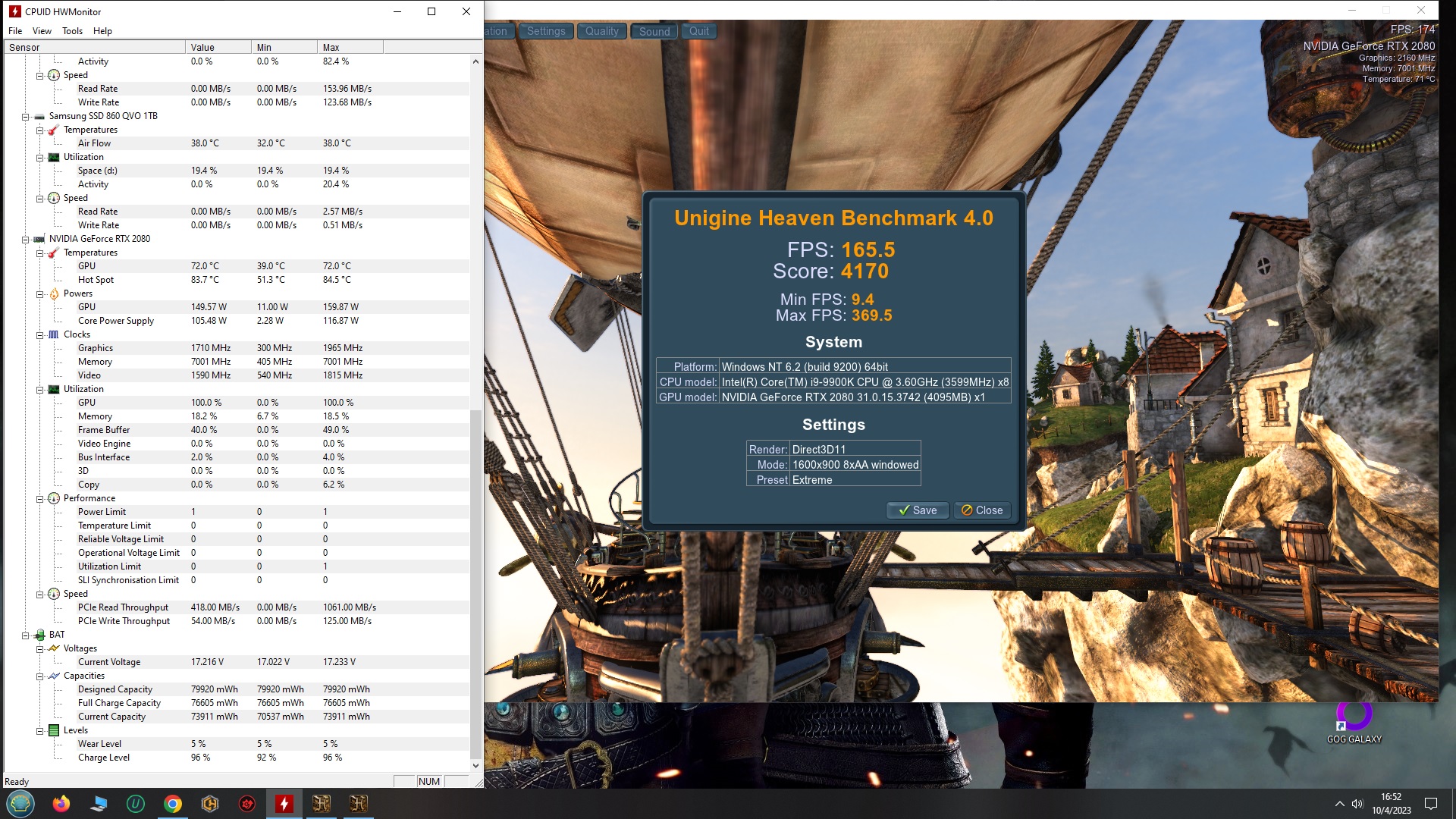Viewport: 1456px width, 819px height.
Task: Switch to first Heaven benchmark taskbar icon
Action: [x=322, y=803]
